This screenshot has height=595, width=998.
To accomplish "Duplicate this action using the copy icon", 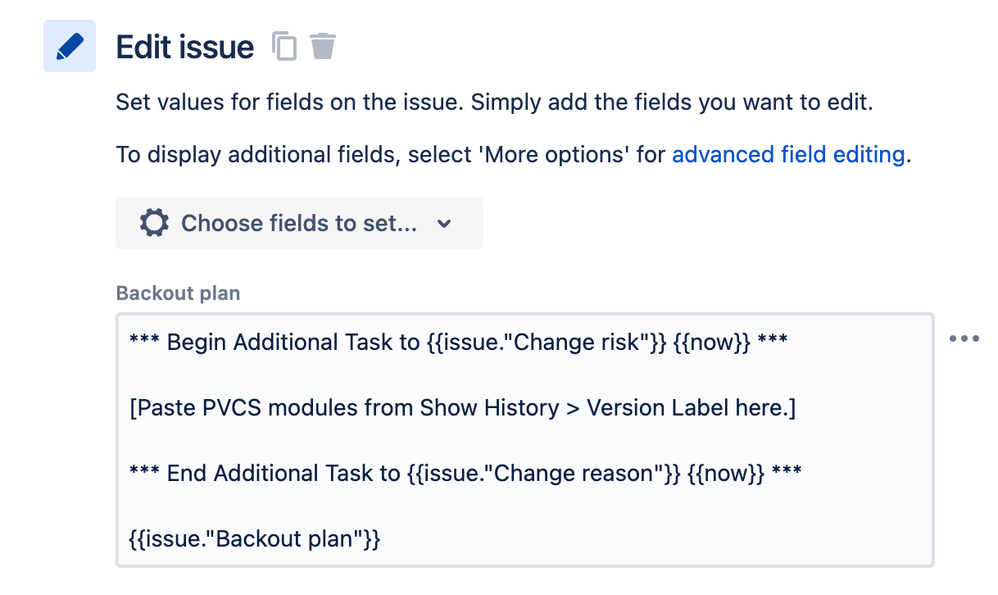I will click(x=285, y=46).
